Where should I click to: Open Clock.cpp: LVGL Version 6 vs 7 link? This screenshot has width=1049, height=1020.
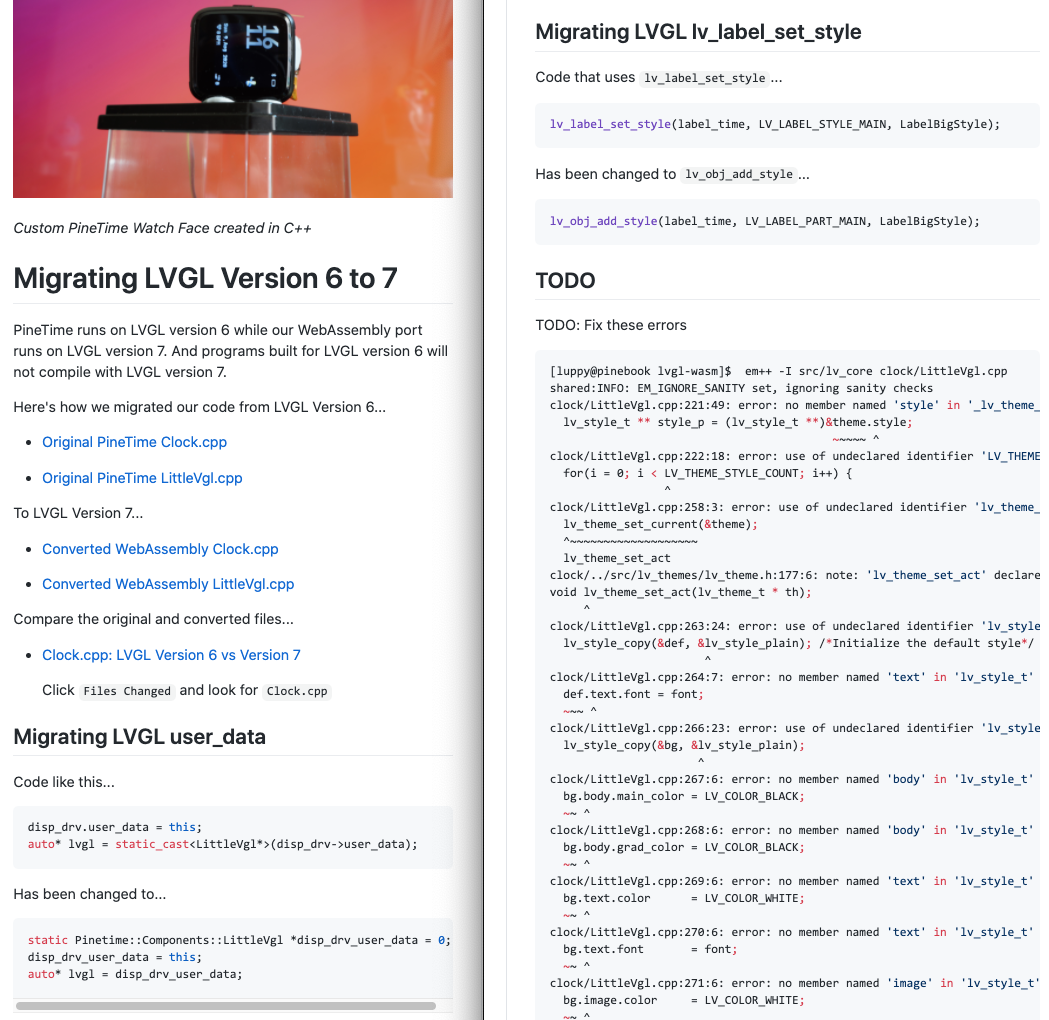[x=171, y=655]
